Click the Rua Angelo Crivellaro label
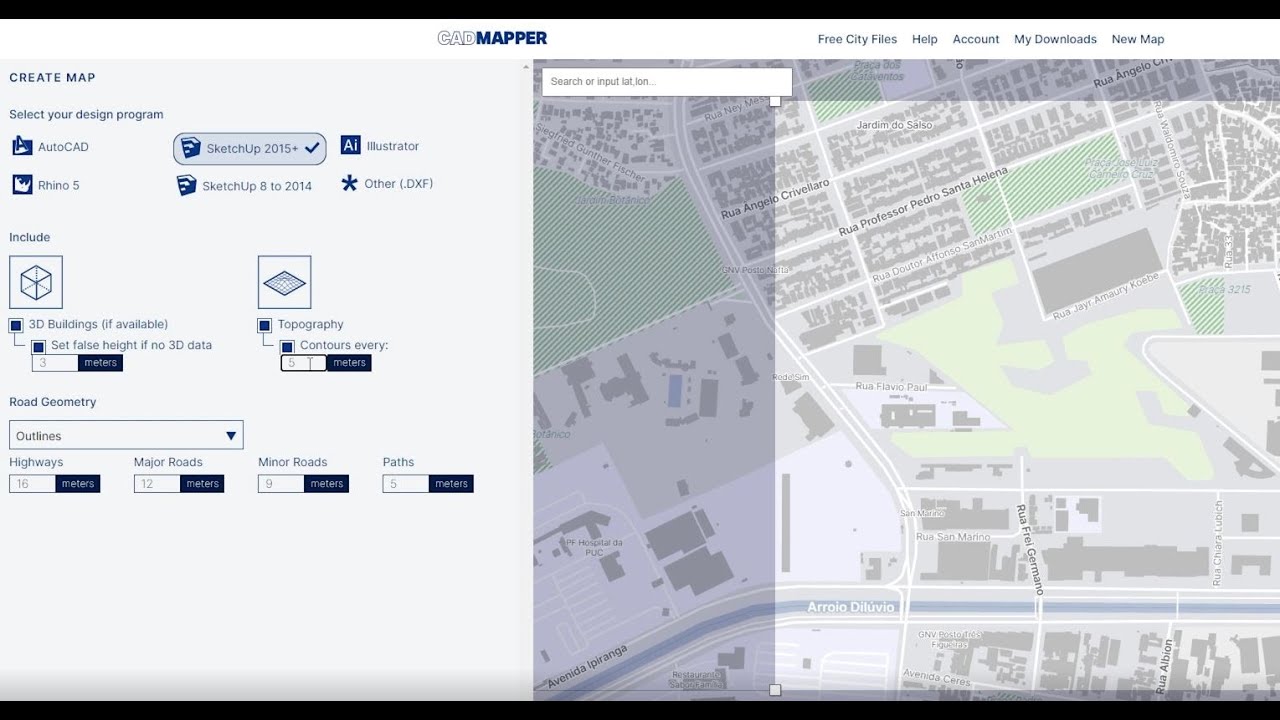 [x=776, y=199]
